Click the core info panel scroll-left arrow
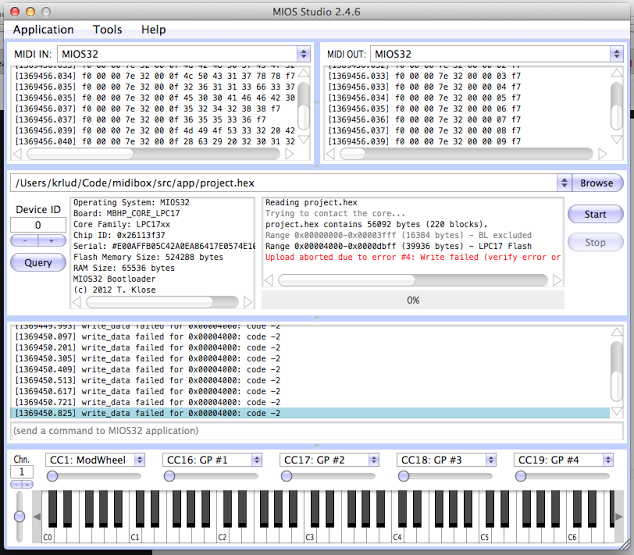634x555 pixels. point(77,302)
